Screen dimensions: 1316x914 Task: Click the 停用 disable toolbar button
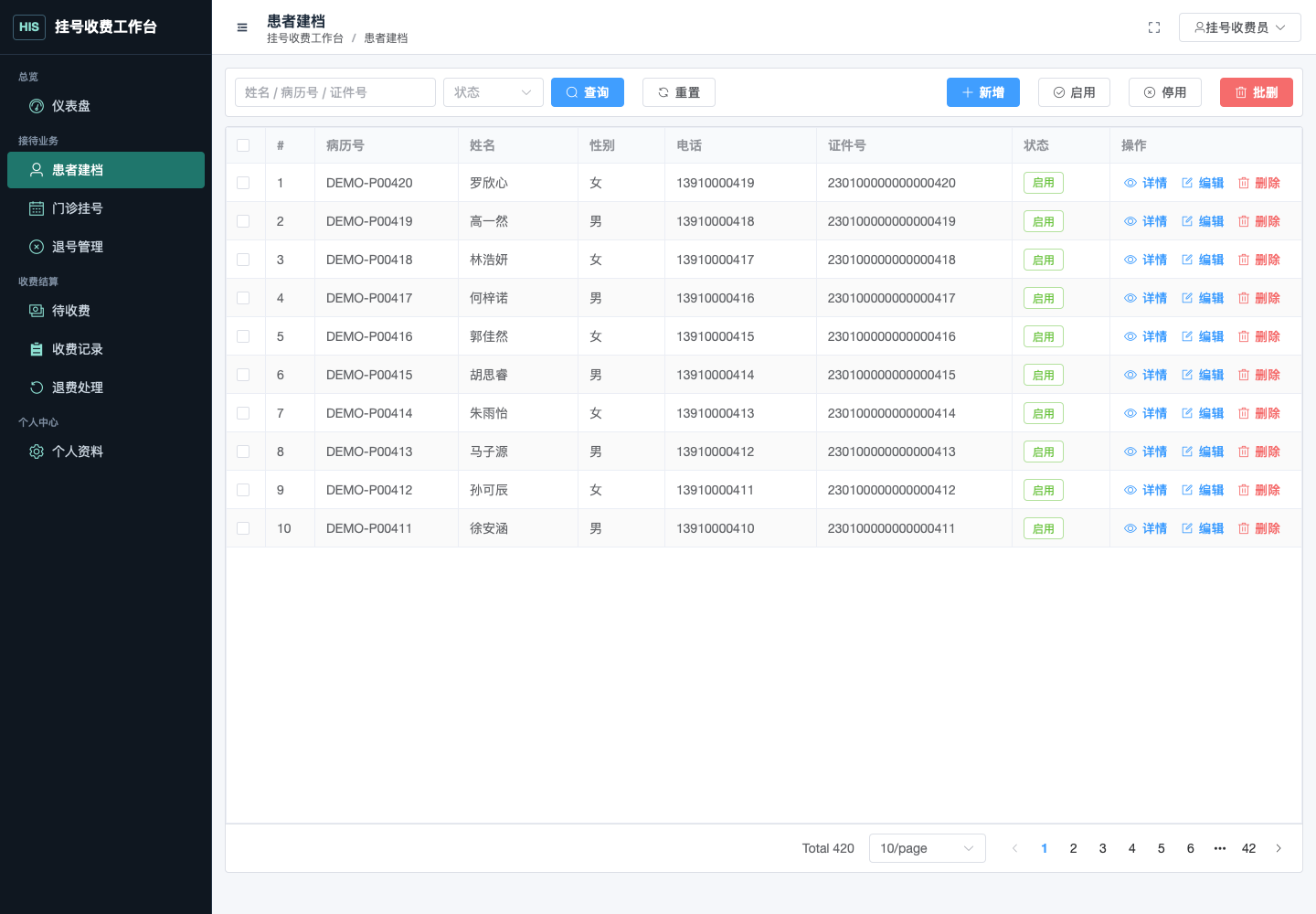pos(1165,92)
